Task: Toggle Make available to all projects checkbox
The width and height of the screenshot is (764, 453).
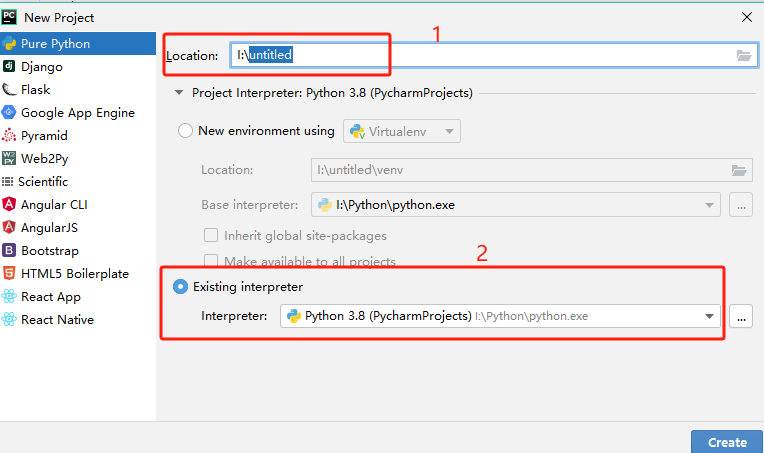Action: (x=211, y=261)
